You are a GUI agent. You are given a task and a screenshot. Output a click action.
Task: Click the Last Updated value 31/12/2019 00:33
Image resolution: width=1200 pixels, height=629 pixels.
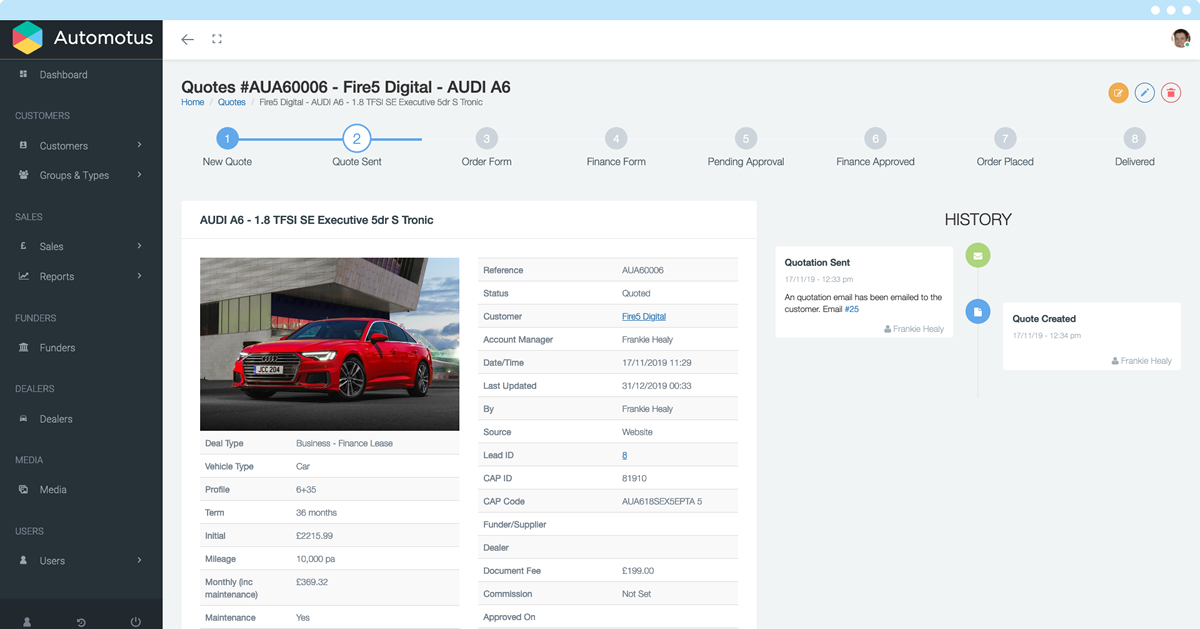coord(656,386)
